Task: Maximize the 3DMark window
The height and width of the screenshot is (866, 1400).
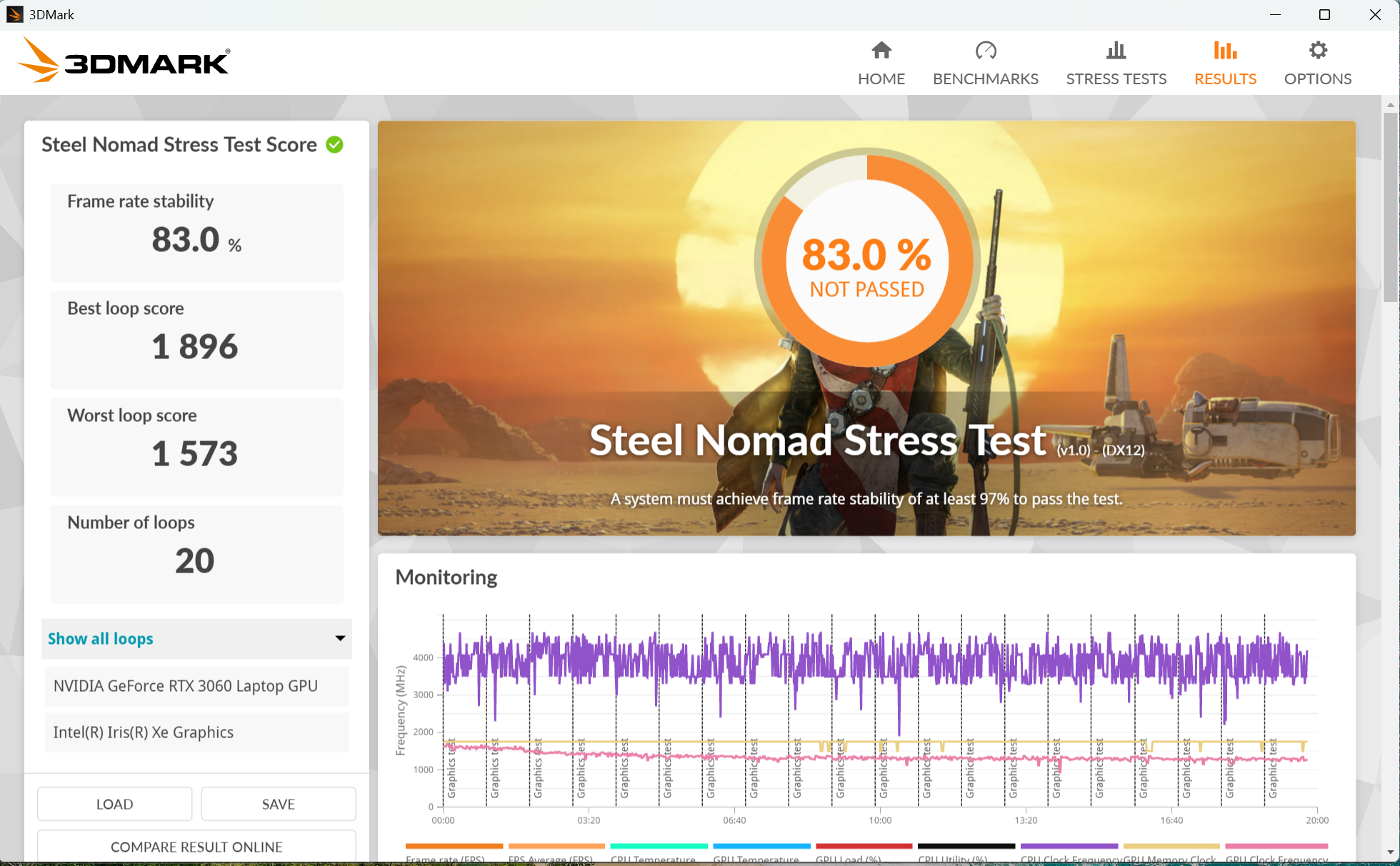Action: point(1324,14)
